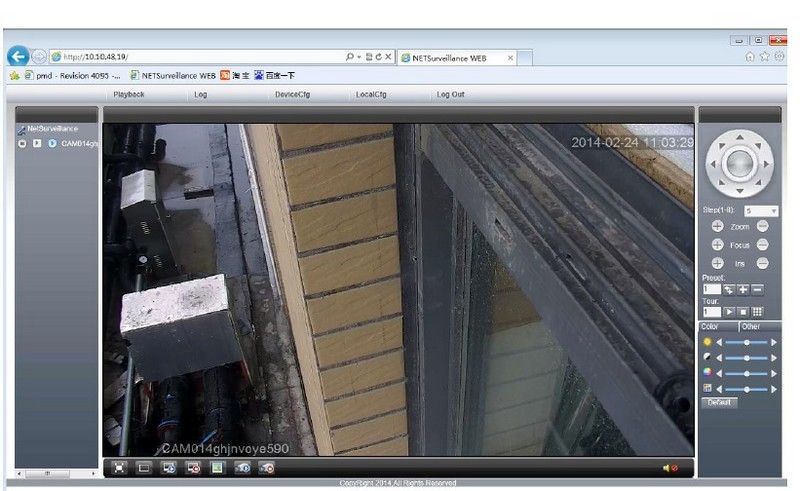Screen dimensions: 800x491
Task: Click the Tour number input field
Action: (x=712, y=312)
